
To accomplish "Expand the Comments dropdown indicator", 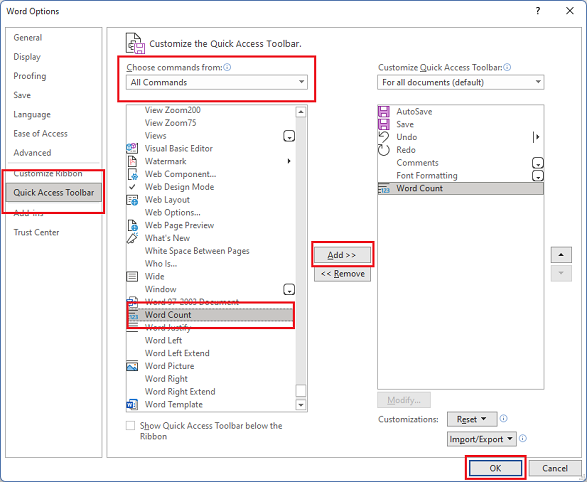I will click(x=538, y=163).
